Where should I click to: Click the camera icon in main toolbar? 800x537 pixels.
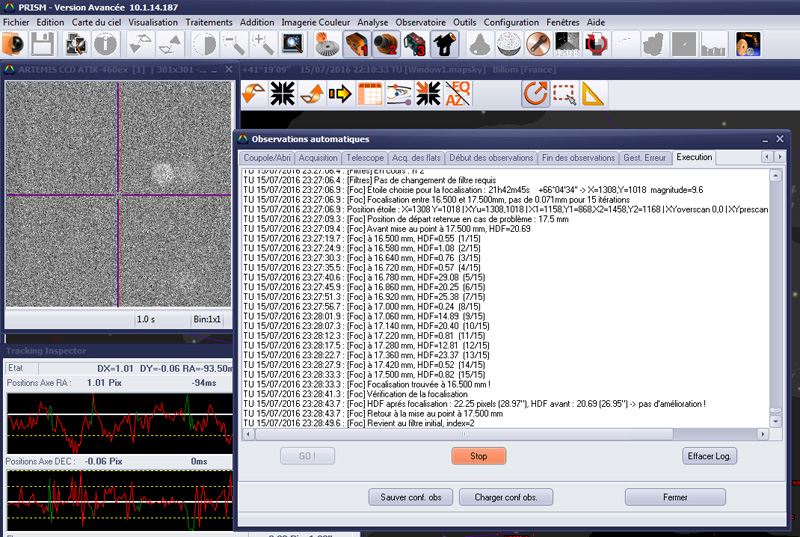click(x=14, y=44)
